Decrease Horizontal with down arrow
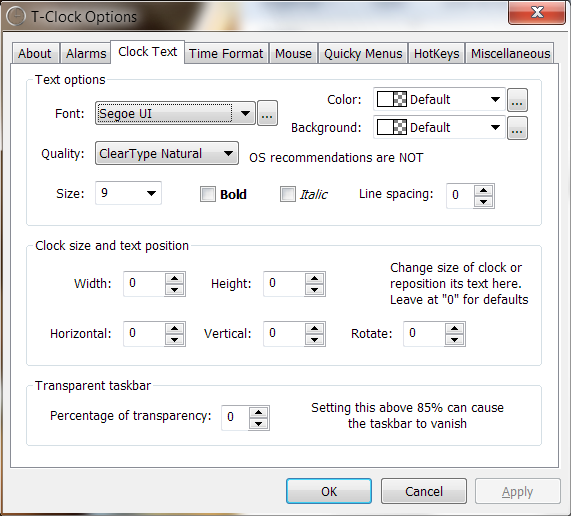The width and height of the screenshot is (571, 516). pyautogui.click(x=175, y=340)
